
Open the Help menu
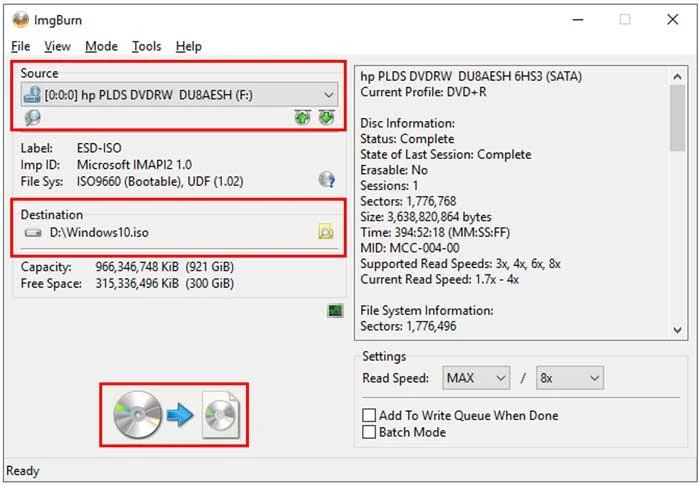point(188,46)
